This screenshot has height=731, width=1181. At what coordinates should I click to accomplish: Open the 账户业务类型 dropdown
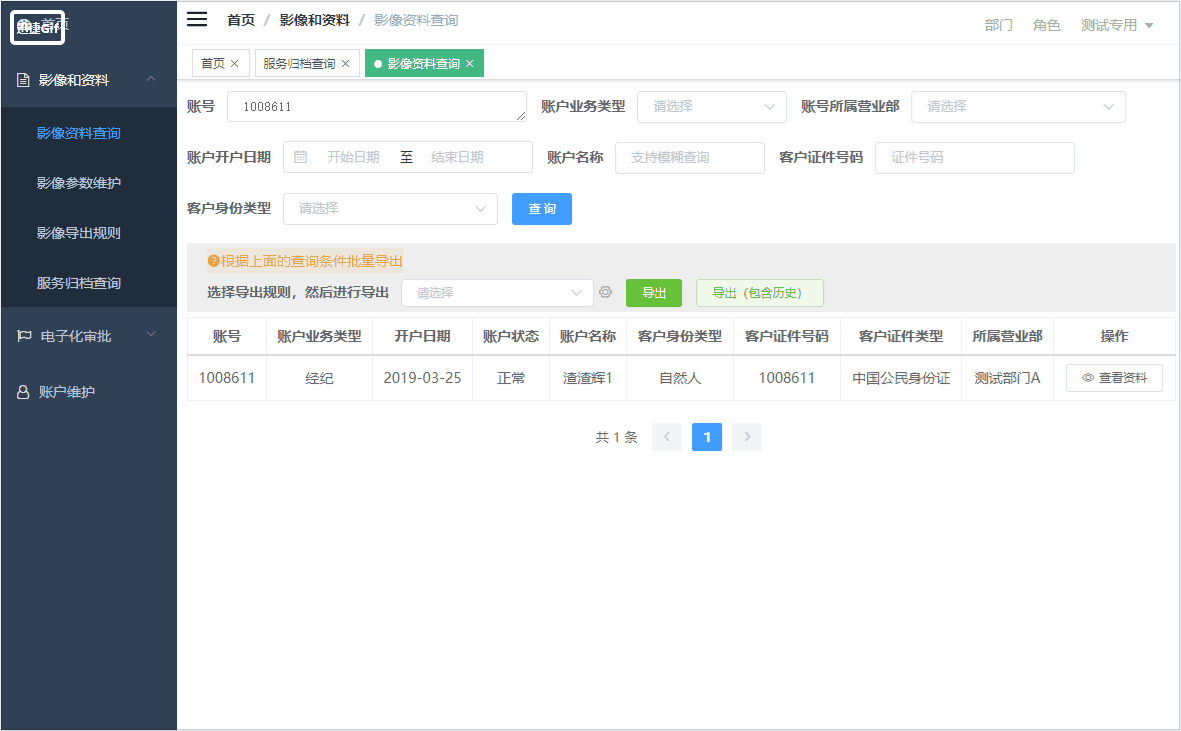712,107
